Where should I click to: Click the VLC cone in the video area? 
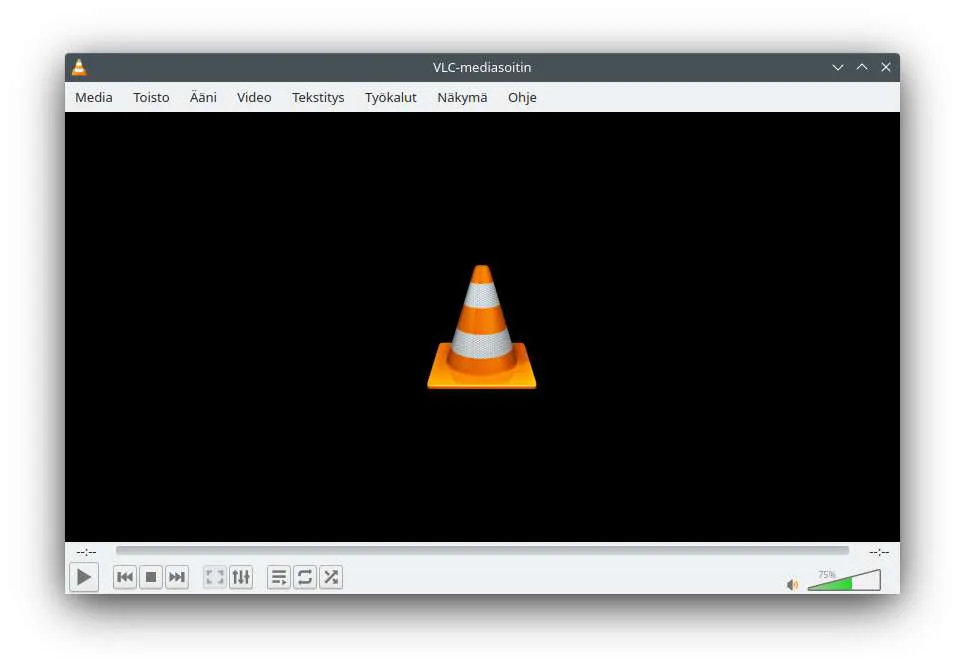482,327
